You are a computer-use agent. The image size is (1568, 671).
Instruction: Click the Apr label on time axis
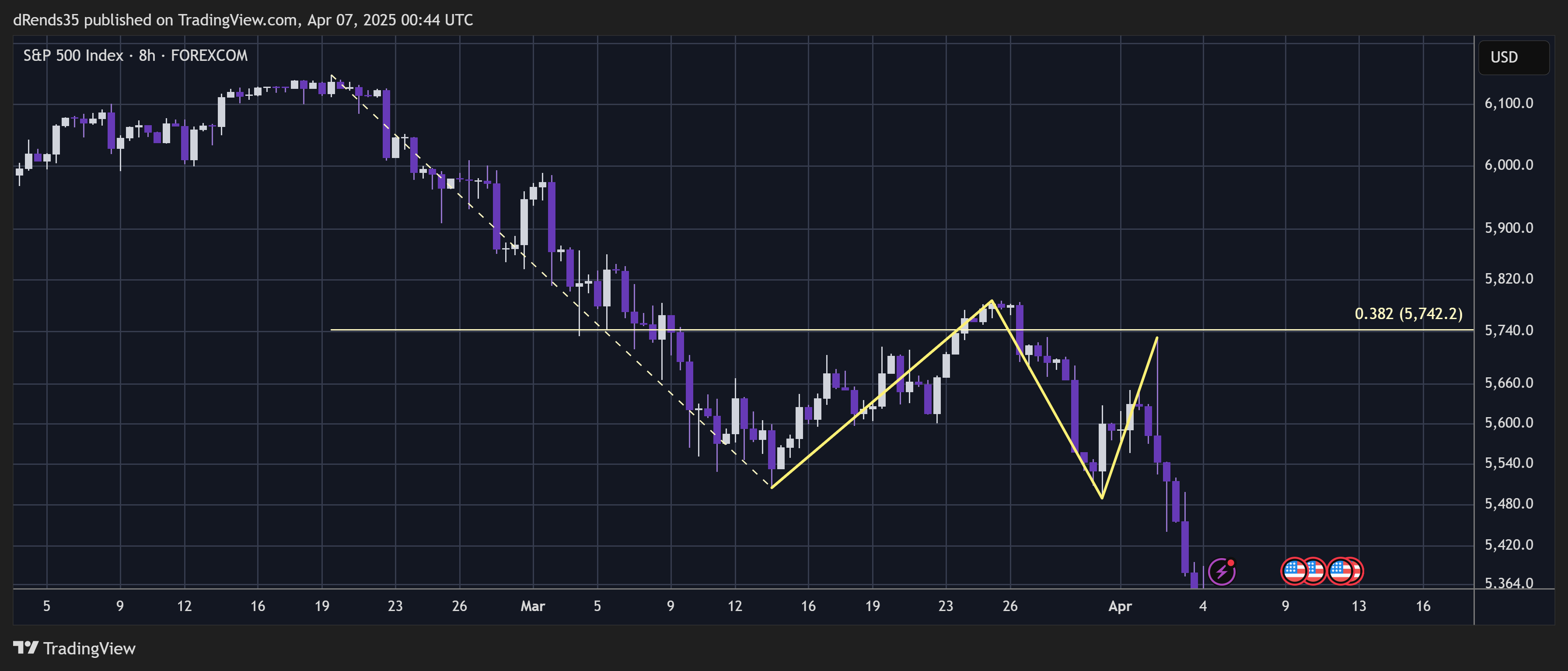tap(1120, 606)
